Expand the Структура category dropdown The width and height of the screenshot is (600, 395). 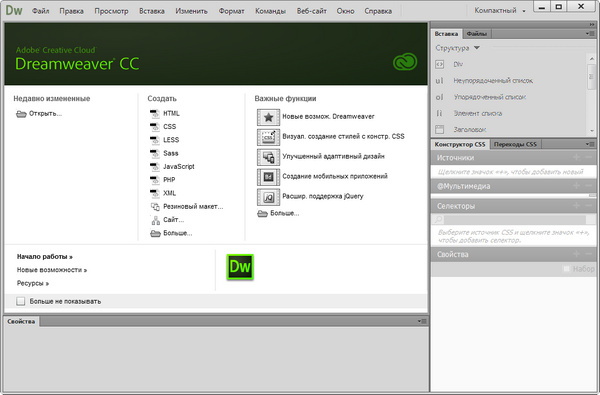(x=476, y=48)
